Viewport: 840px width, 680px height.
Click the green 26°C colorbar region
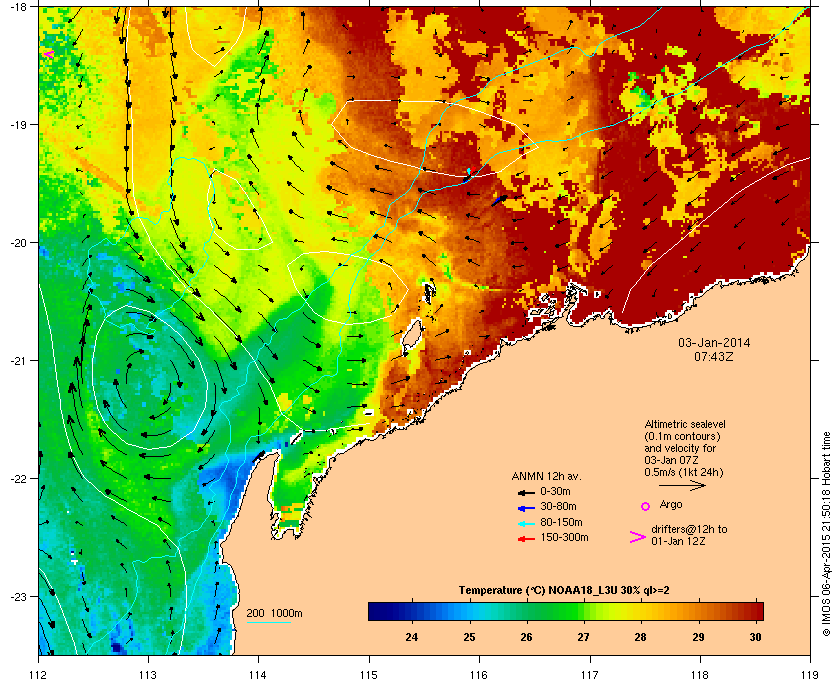coord(527,611)
